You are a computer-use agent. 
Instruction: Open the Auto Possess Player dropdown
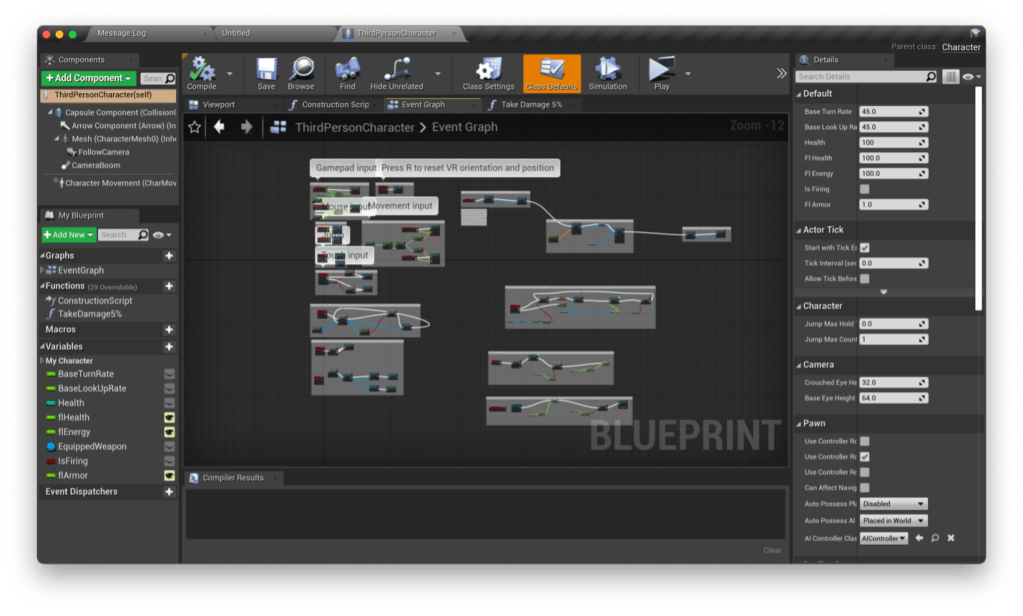(x=893, y=504)
